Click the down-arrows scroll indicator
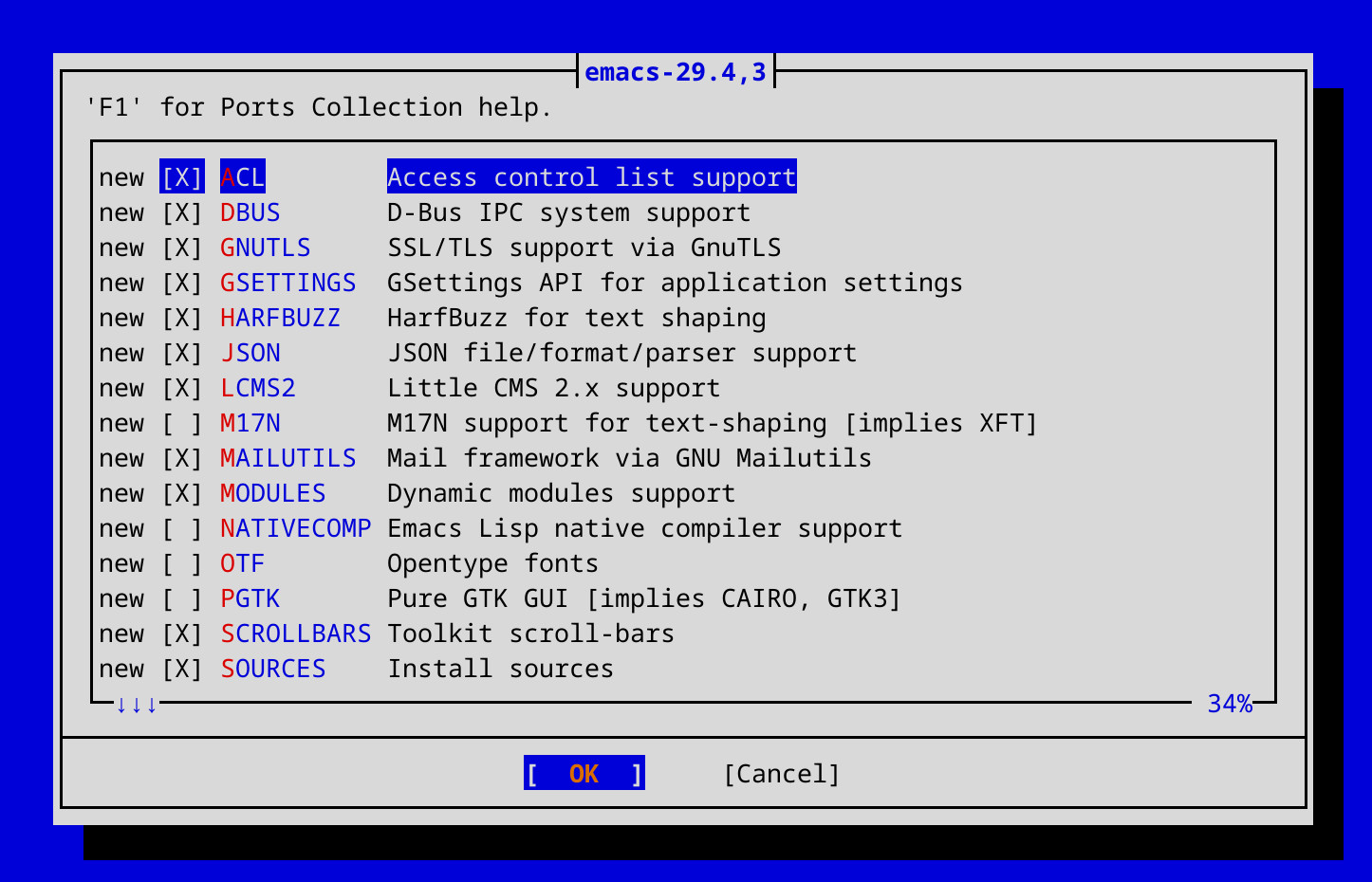 tap(137, 704)
